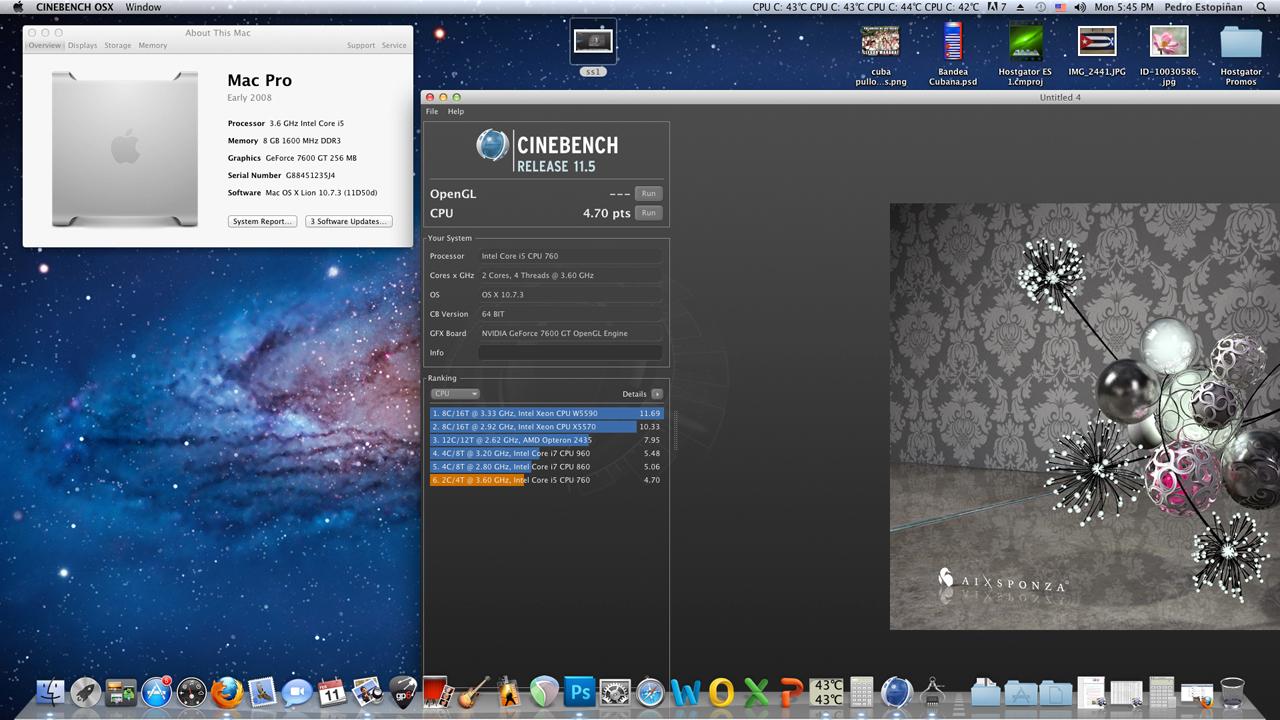Select Overview tab in About This Mac
1280x720 pixels.
pyautogui.click(x=44, y=45)
